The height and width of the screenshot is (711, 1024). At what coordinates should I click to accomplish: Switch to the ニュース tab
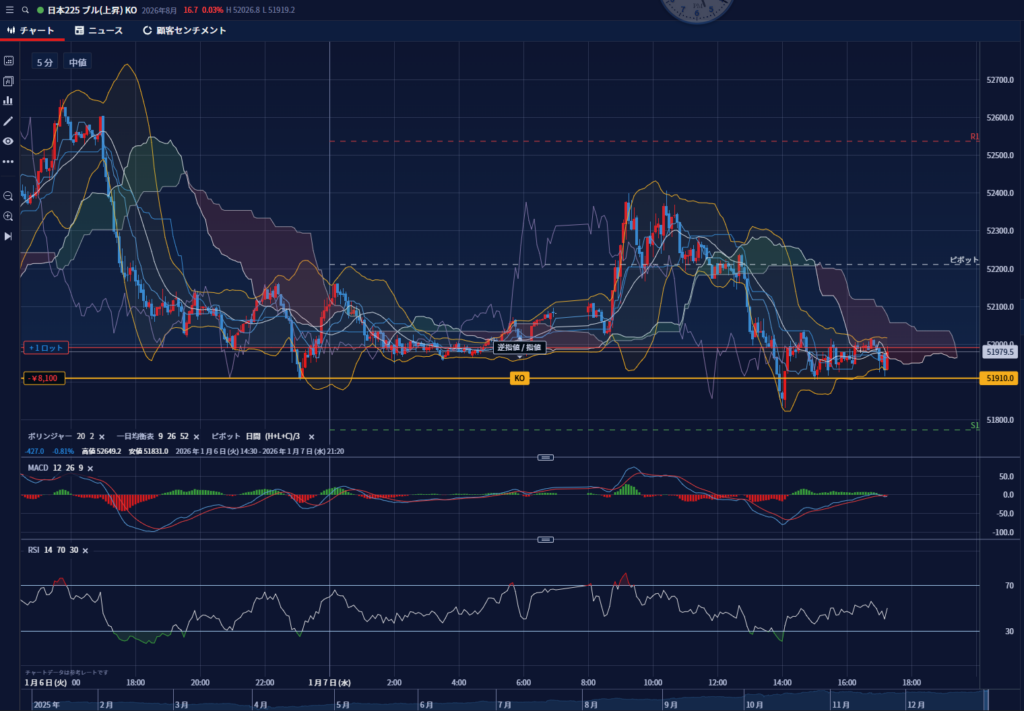coord(99,30)
